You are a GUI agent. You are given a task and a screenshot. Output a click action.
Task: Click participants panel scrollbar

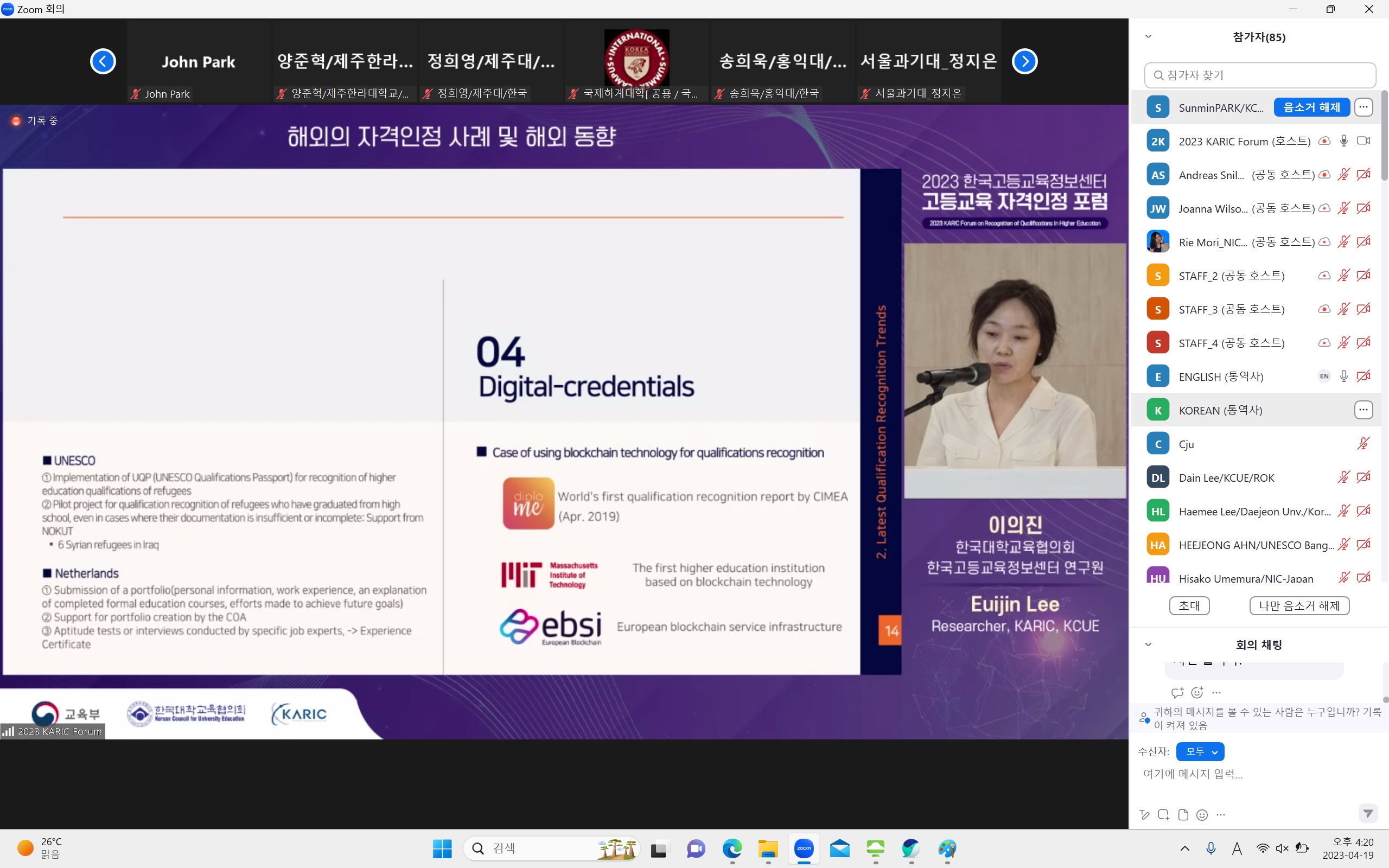(1385, 136)
